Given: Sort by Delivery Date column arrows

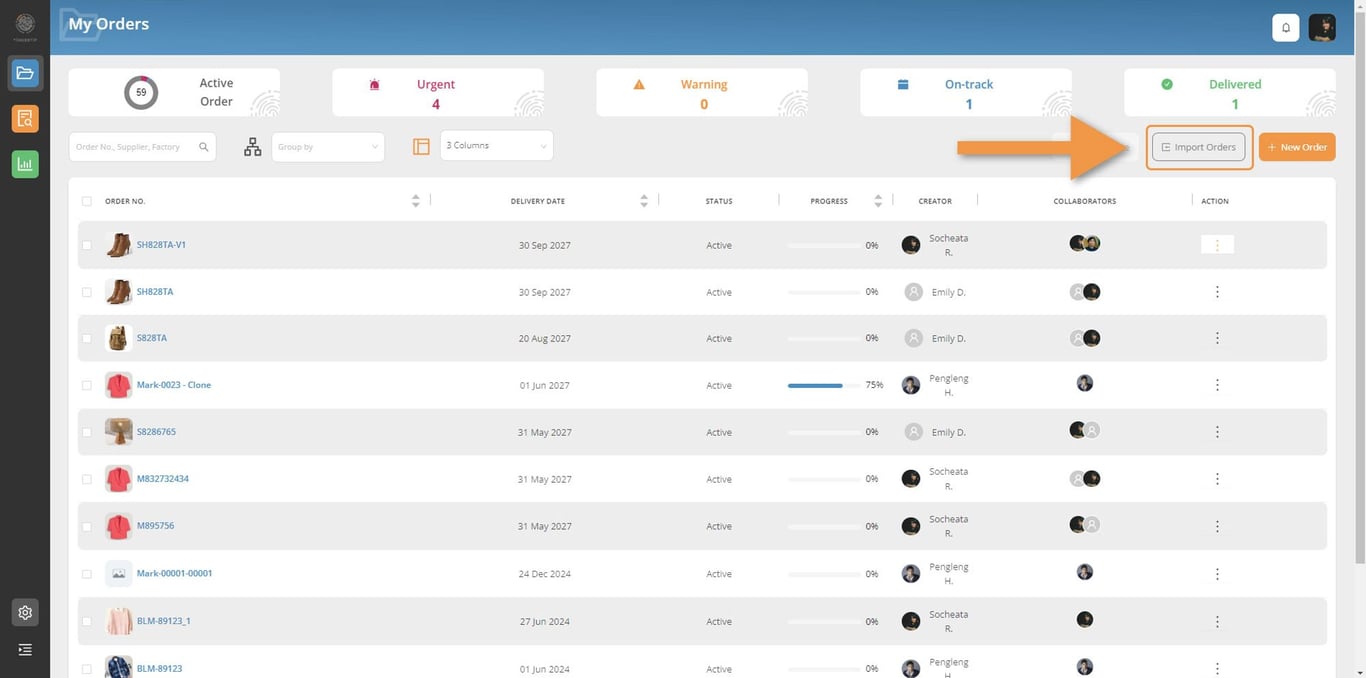Looking at the screenshot, I should [x=644, y=201].
